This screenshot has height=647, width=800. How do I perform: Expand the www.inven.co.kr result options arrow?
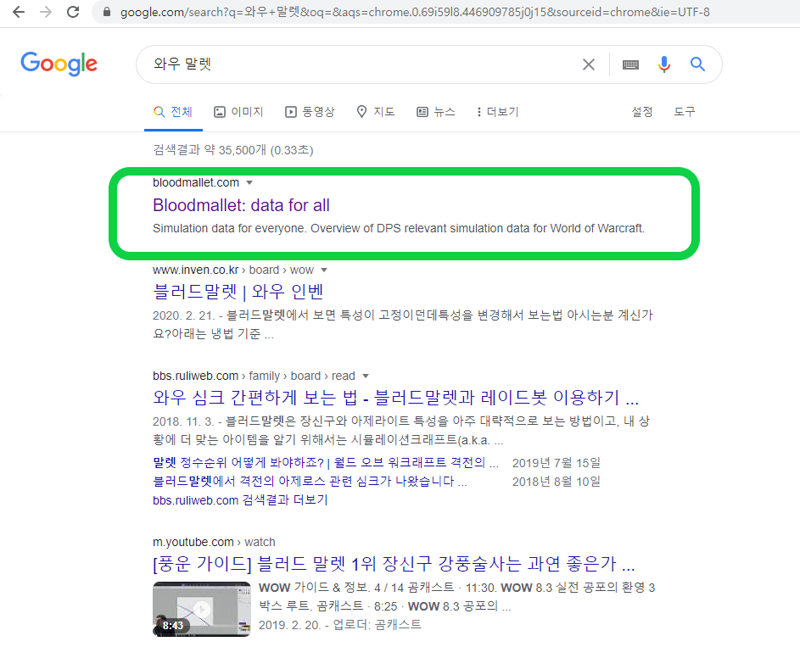click(x=324, y=270)
